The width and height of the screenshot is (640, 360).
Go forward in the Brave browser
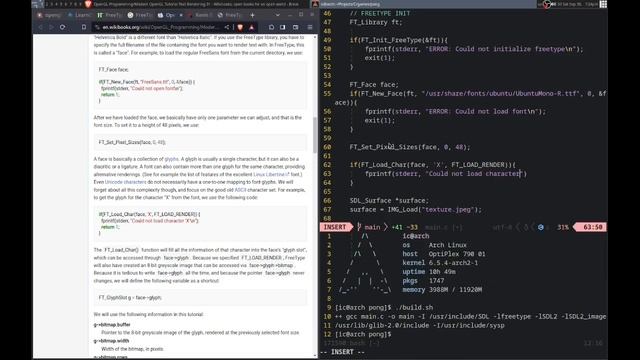[51, 27]
